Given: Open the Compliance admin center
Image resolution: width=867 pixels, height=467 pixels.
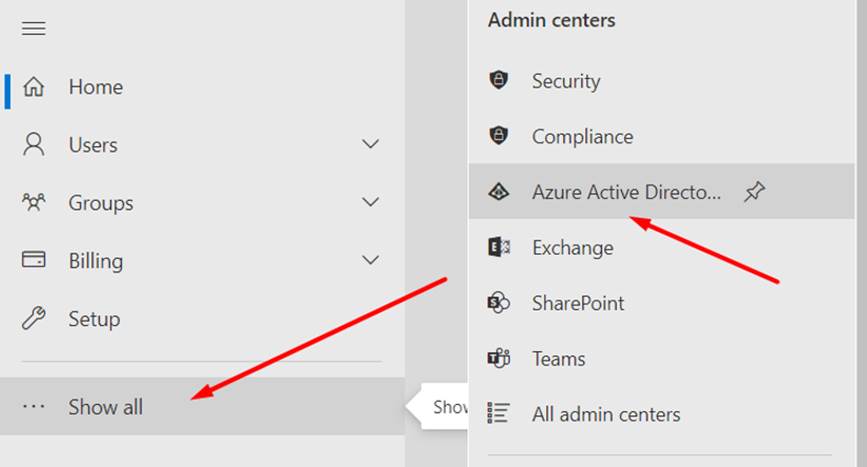Looking at the screenshot, I should (582, 137).
